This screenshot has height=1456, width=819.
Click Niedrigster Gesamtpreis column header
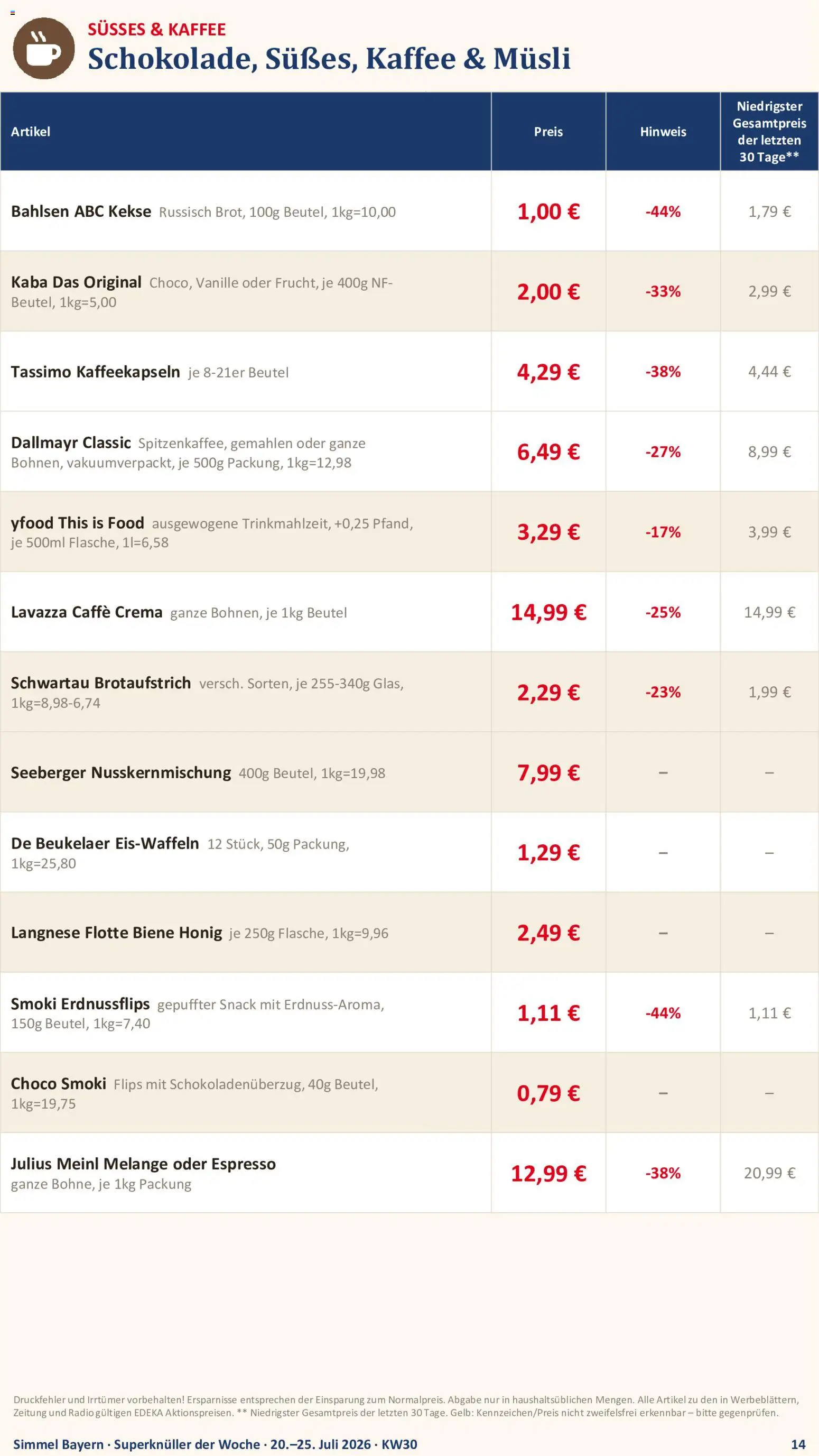pyautogui.click(x=769, y=131)
